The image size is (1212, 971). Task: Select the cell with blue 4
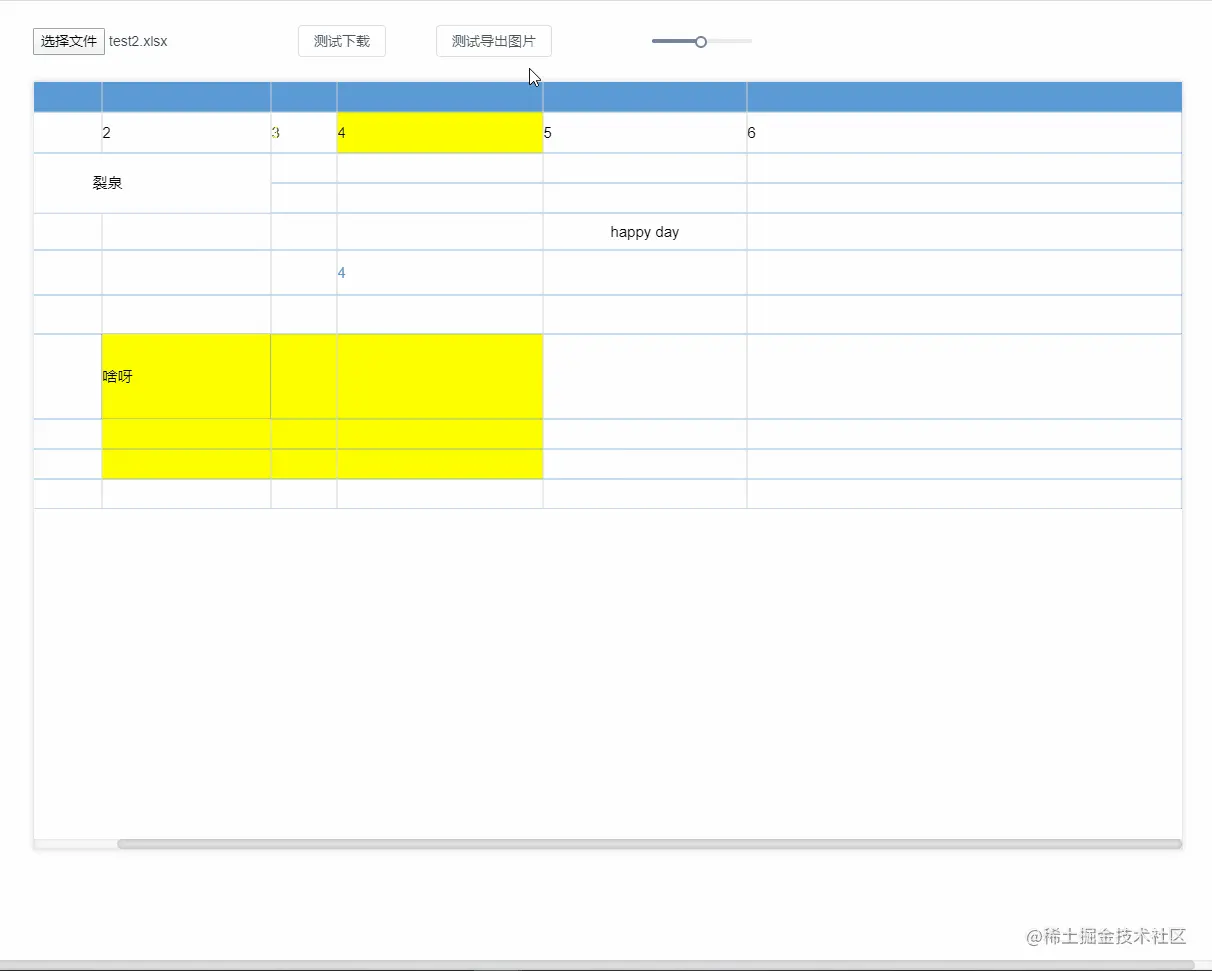[440, 273]
